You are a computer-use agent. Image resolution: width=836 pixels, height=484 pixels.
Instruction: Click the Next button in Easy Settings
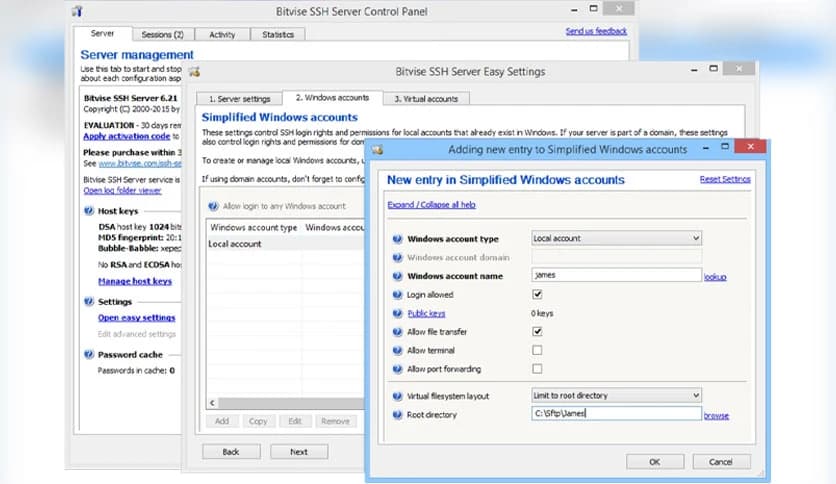299,451
